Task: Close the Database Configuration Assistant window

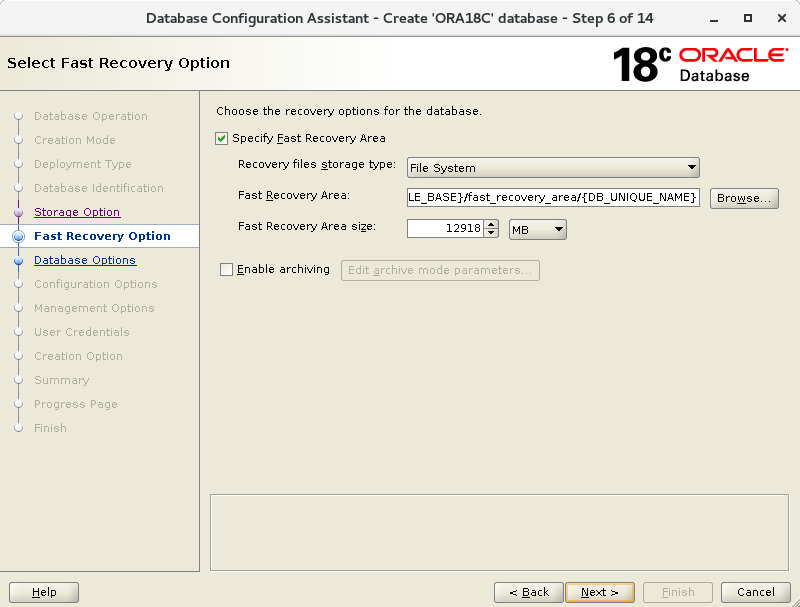Action: [782, 19]
